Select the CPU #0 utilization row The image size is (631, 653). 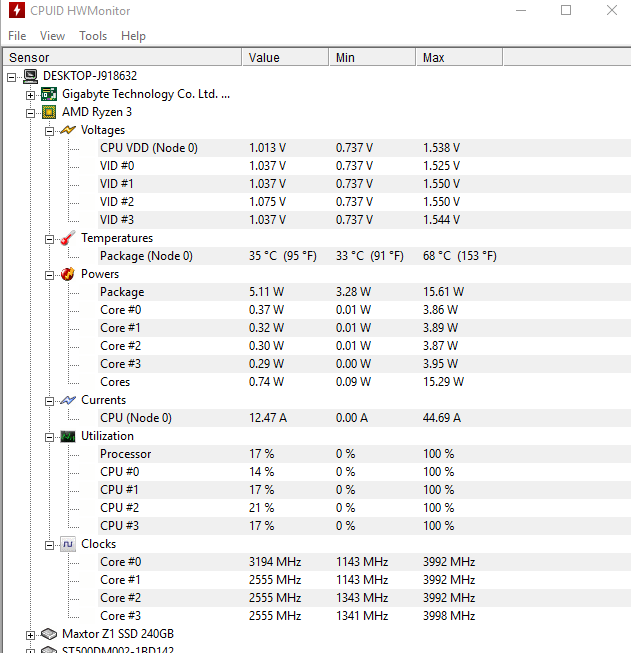(364, 472)
